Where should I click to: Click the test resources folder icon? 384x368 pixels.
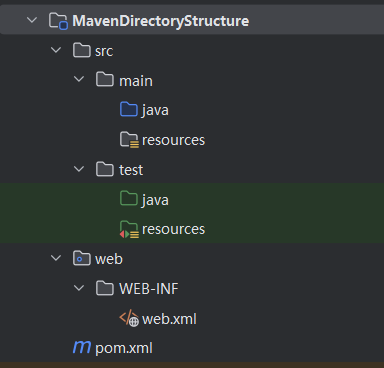coord(129,229)
